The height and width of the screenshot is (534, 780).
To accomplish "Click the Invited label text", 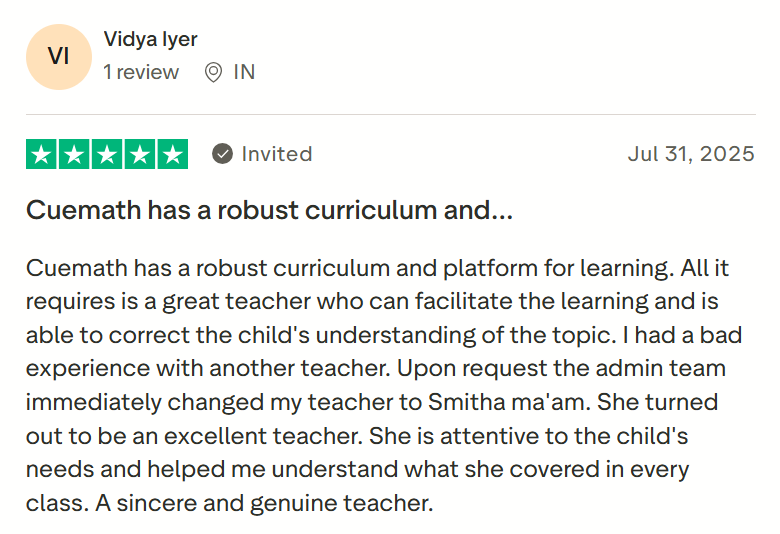I will coord(277,154).
